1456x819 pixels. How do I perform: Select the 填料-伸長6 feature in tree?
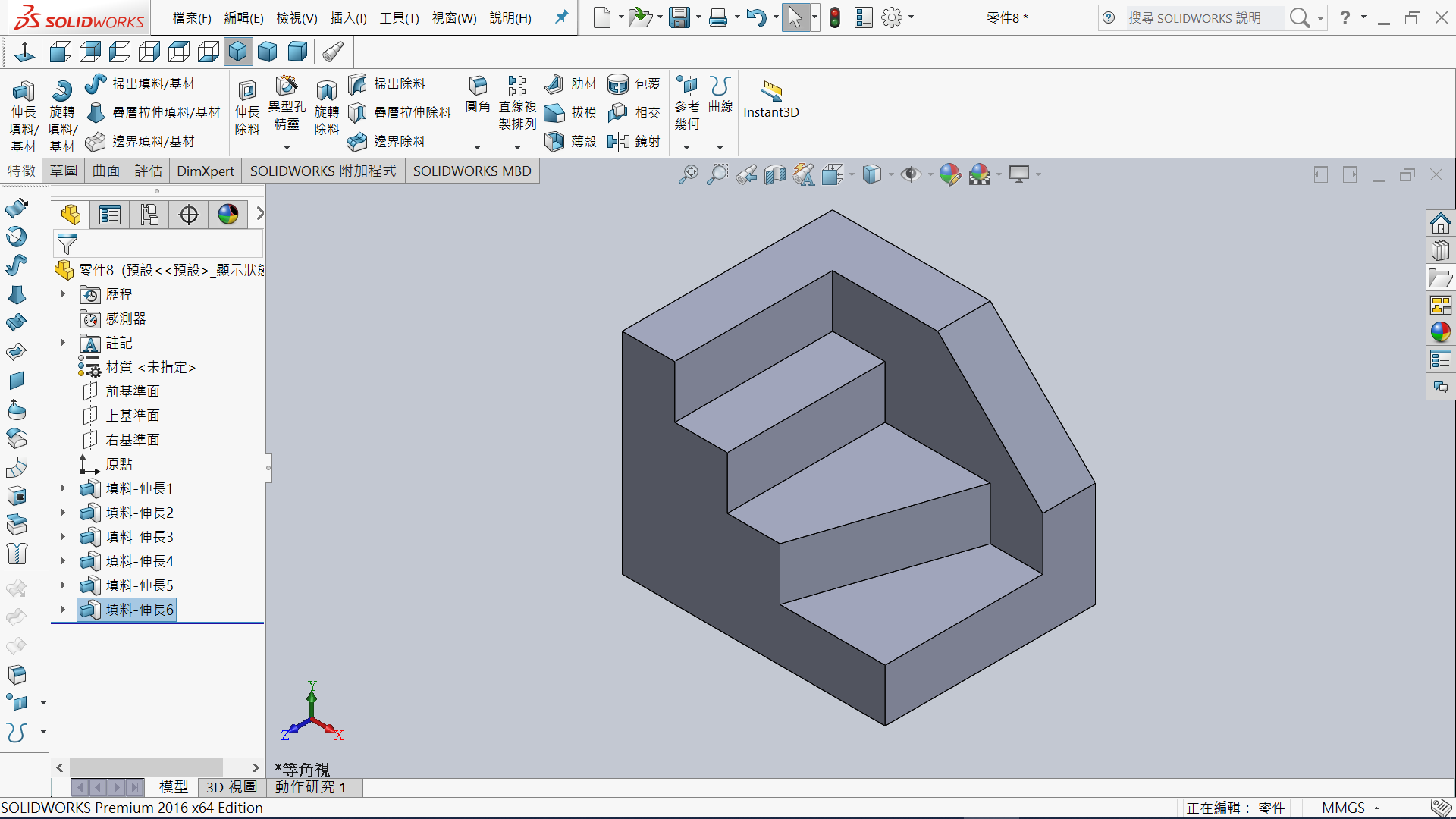[140, 610]
